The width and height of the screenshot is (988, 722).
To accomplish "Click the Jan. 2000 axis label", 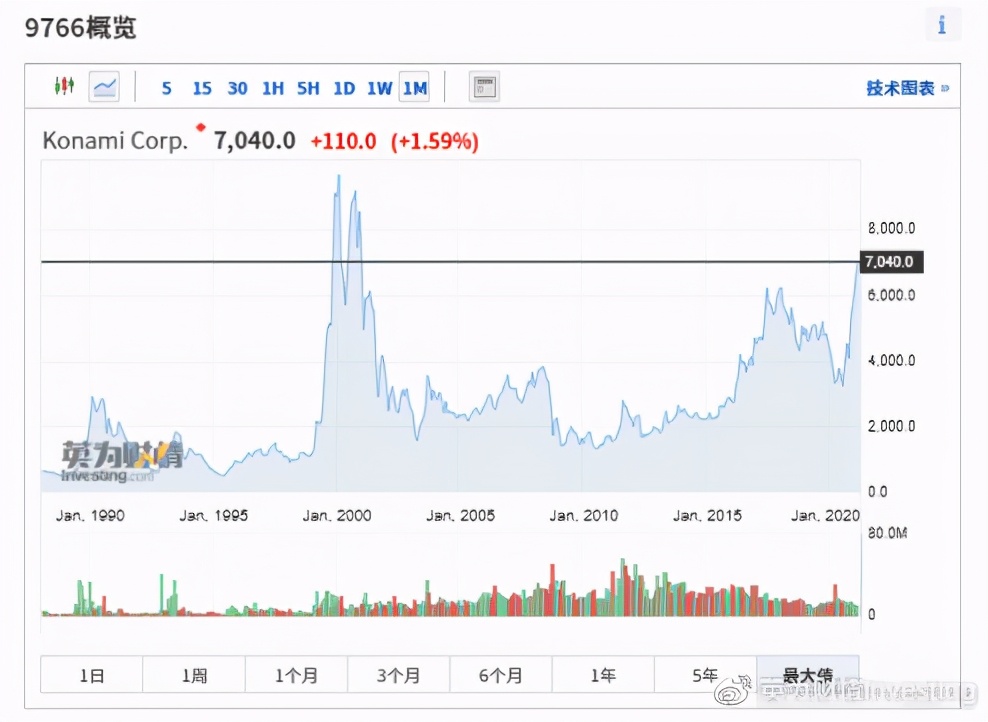I will click(336, 516).
